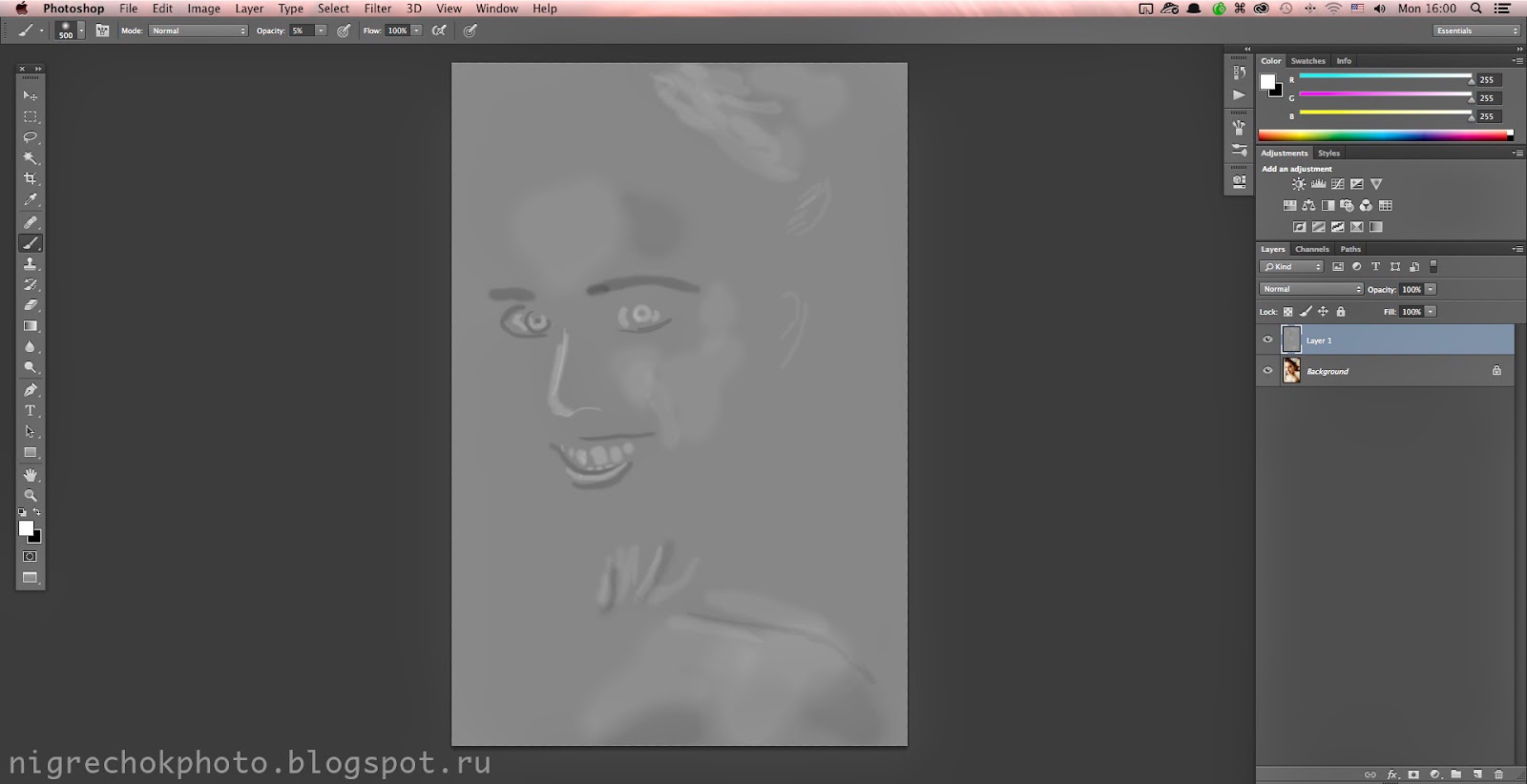1527x784 pixels.
Task: Hide the Background layer visibility
Action: click(1267, 371)
